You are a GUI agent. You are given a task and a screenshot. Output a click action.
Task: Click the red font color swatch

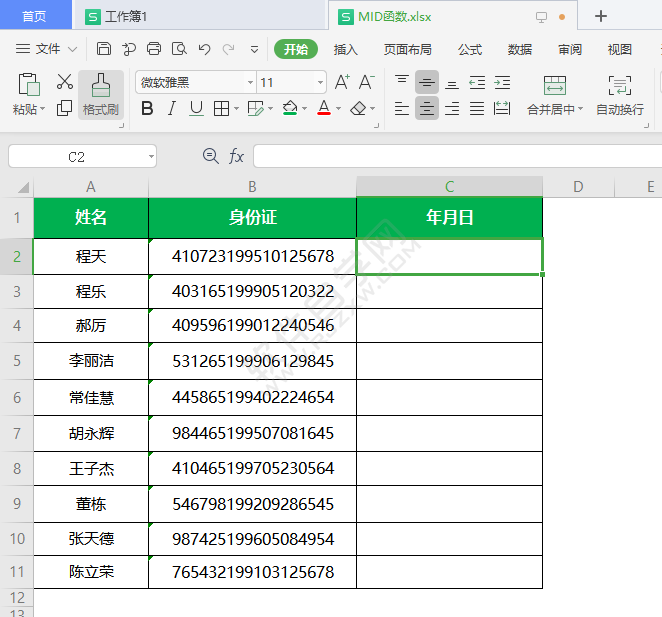click(324, 108)
